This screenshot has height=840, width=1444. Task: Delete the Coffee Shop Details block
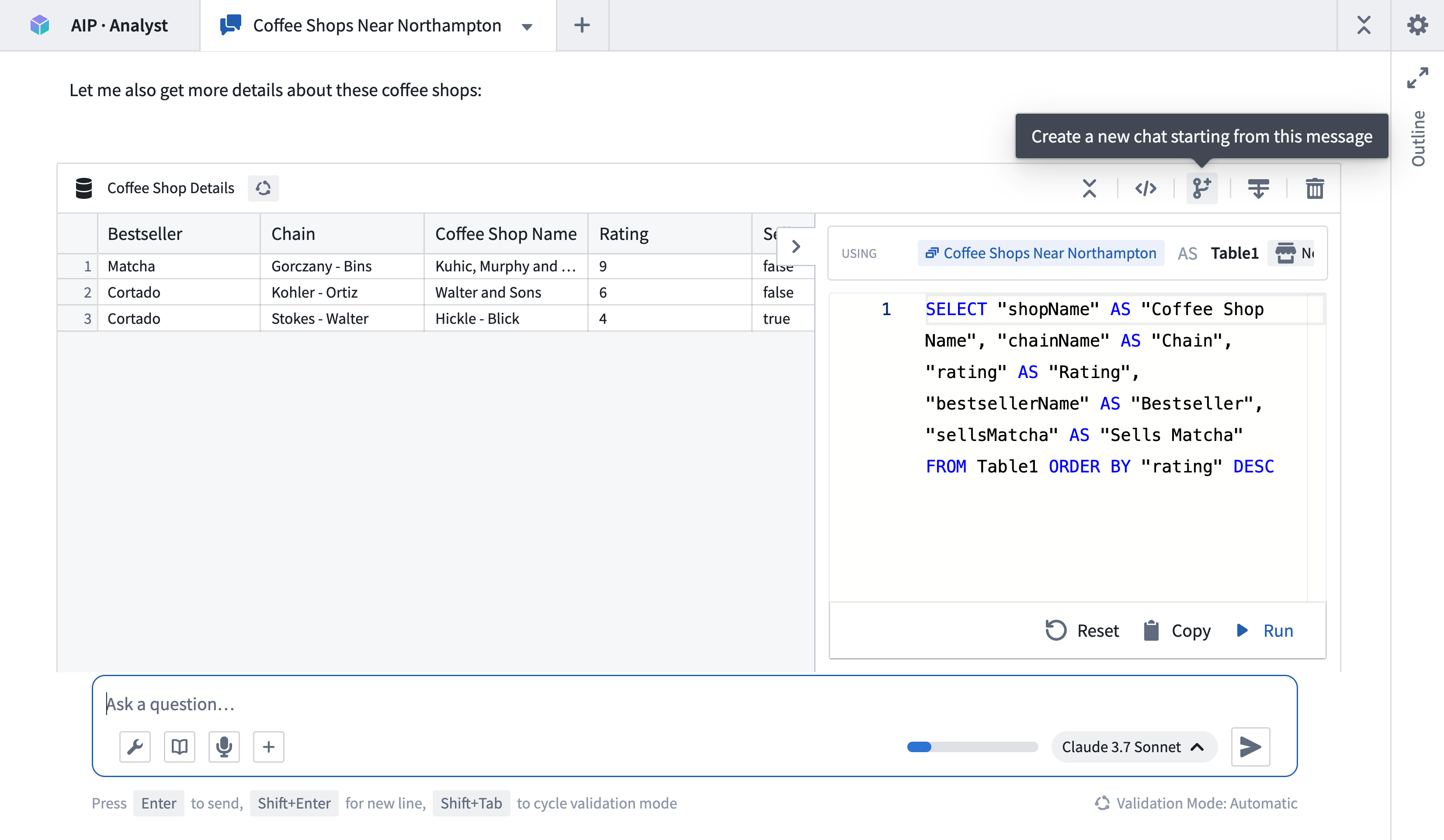(x=1315, y=188)
